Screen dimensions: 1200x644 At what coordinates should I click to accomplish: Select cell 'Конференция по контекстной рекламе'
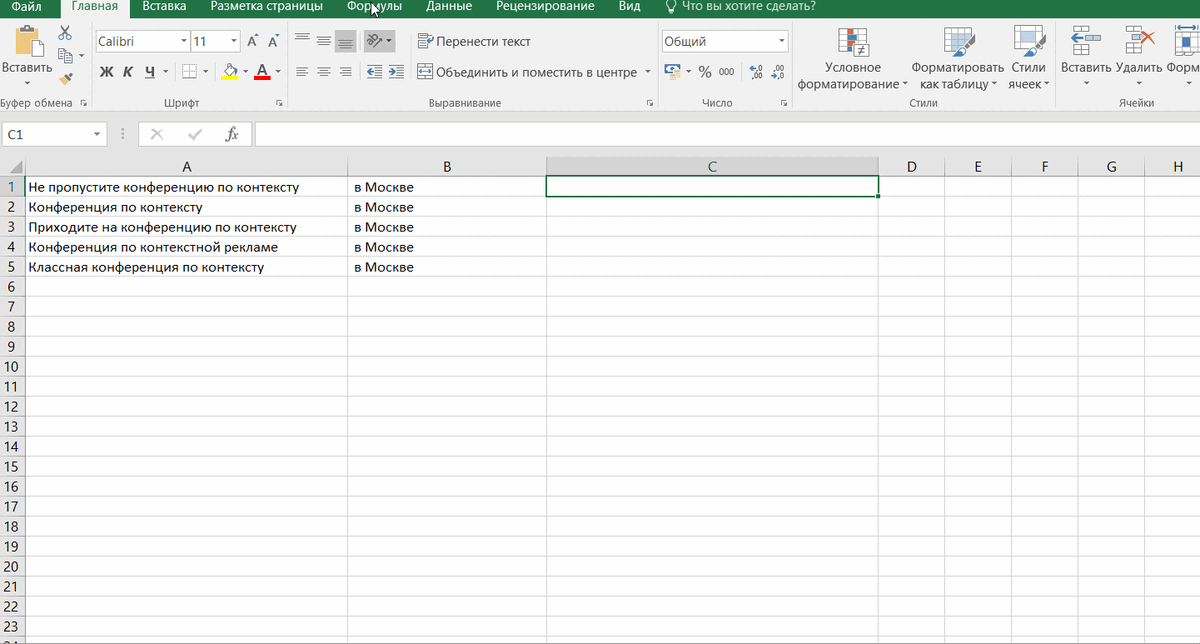click(x=186, y=247)
